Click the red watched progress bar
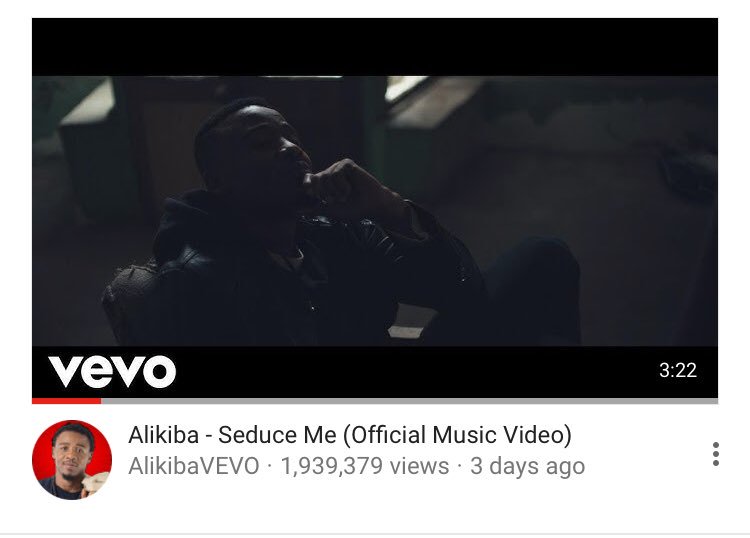Screen dimensions: 750x538 66,401
